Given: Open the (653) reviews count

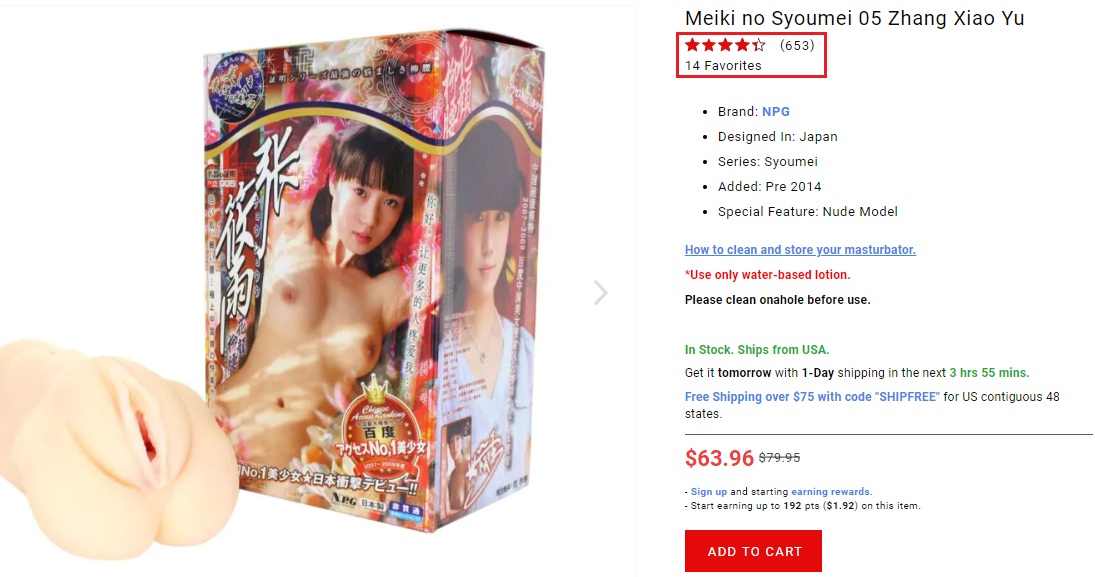Looking at the screenshot, I should pyautogui.click(x=797, y=45).
